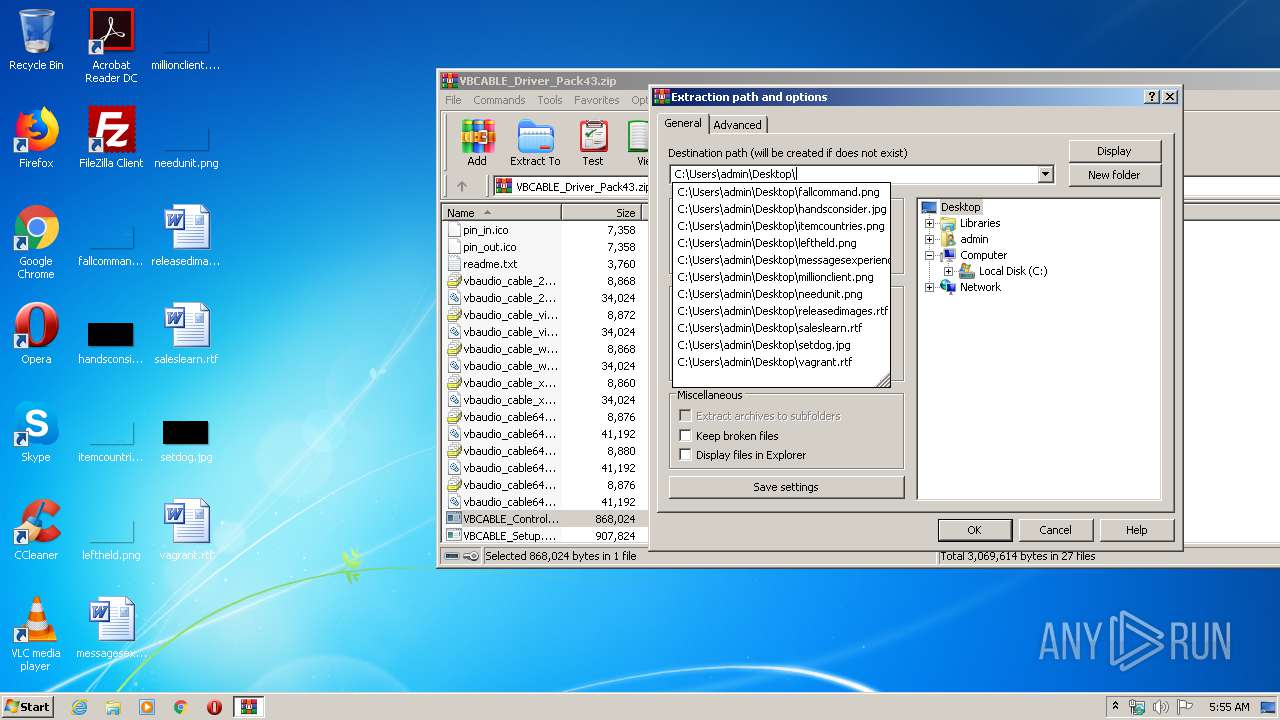This screenshot has height=720, width=1280.
Task: Toggle Display files in Explorer checkbox
Action: 685,454
